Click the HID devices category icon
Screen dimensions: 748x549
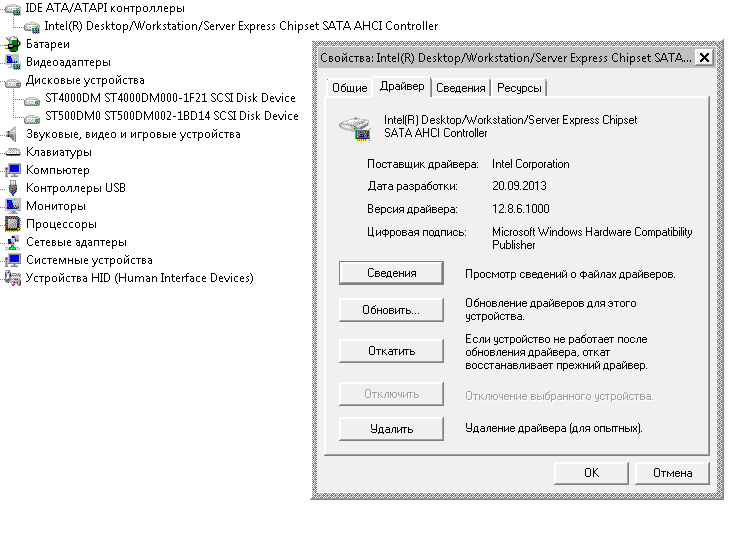13,278
